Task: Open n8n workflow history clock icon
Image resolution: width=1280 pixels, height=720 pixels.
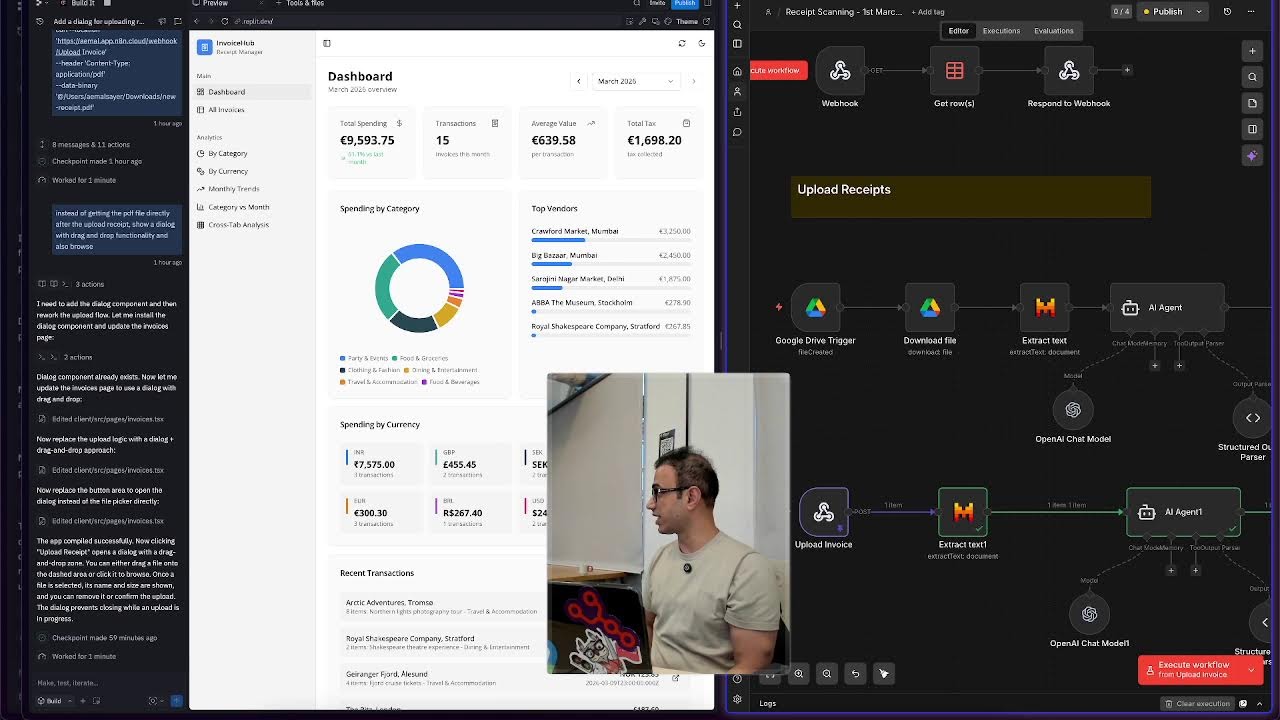Action: pyautogui.click(x=1227, y=12)
